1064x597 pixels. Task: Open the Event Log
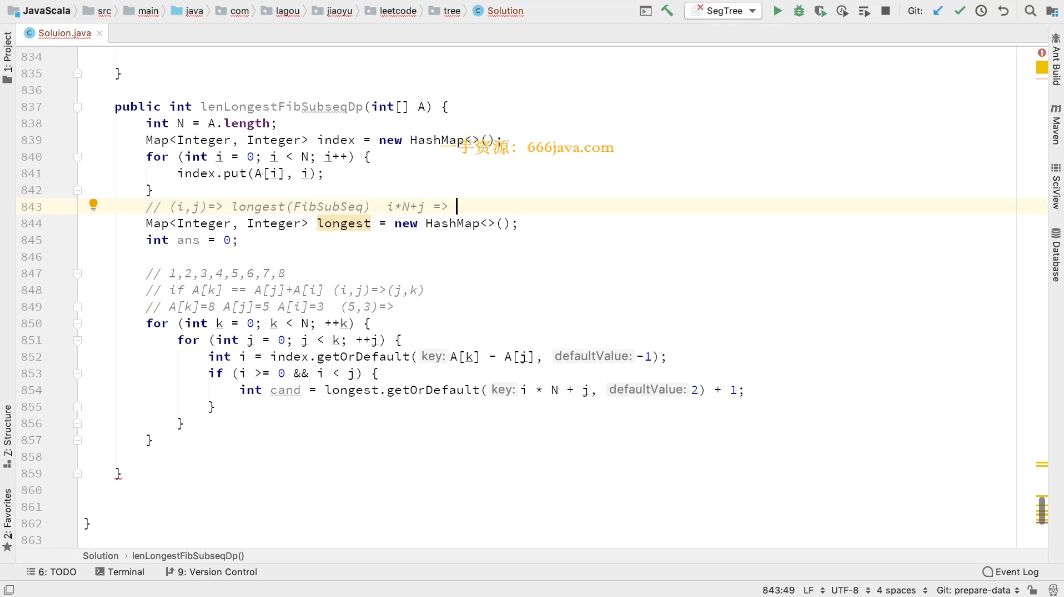[1010, 572]
